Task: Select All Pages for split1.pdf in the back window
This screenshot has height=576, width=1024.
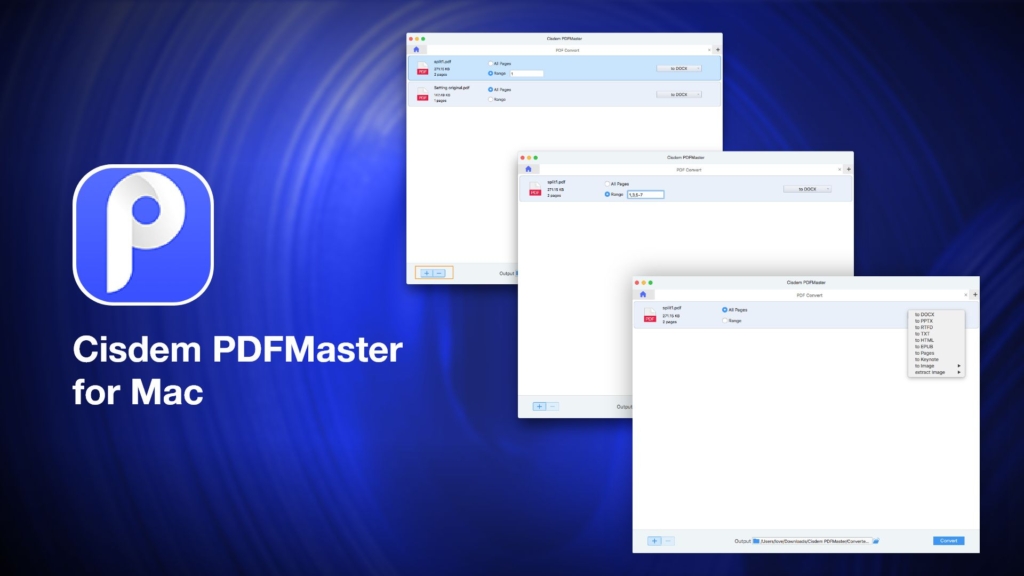Action: click(x=490, y=63)
